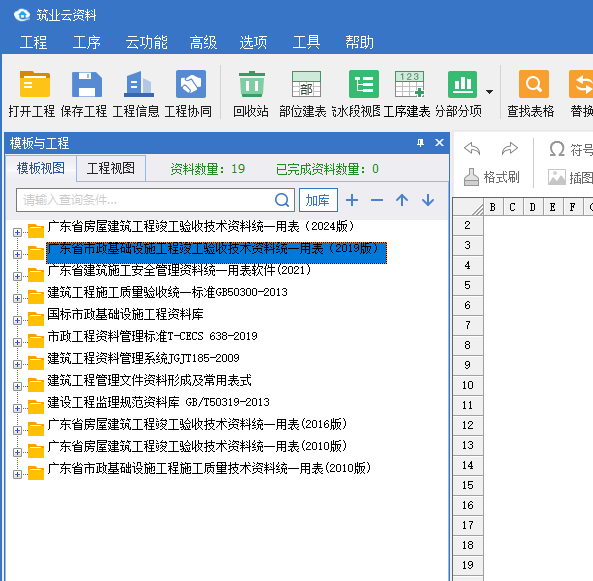This screenshot has height=581, width=593.
Task: Click the 资料数量: 19 label
Action: 208,169
